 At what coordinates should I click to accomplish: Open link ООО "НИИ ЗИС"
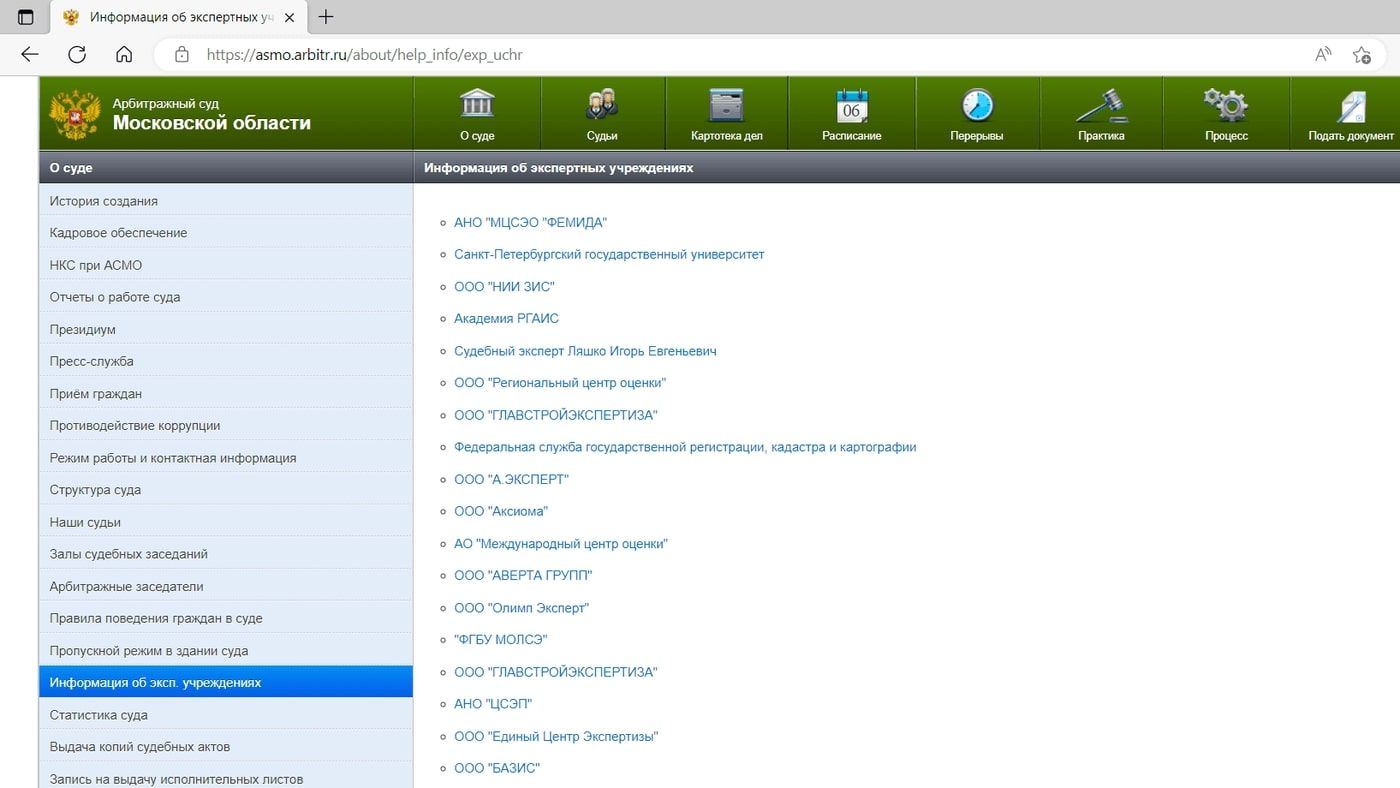[x=504, y=287]
